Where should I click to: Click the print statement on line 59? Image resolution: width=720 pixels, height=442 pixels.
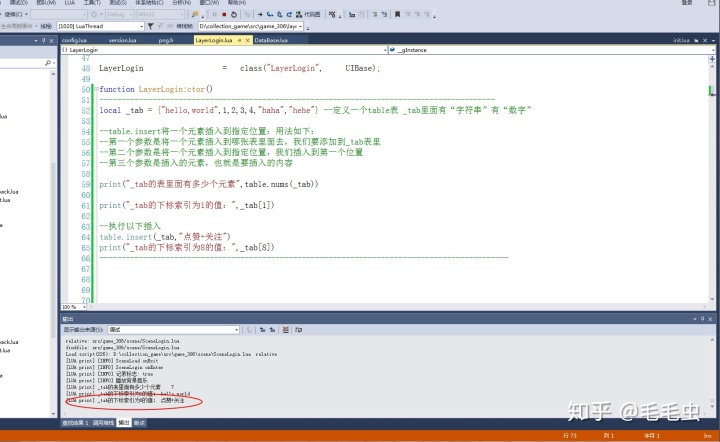click(208, 184)
